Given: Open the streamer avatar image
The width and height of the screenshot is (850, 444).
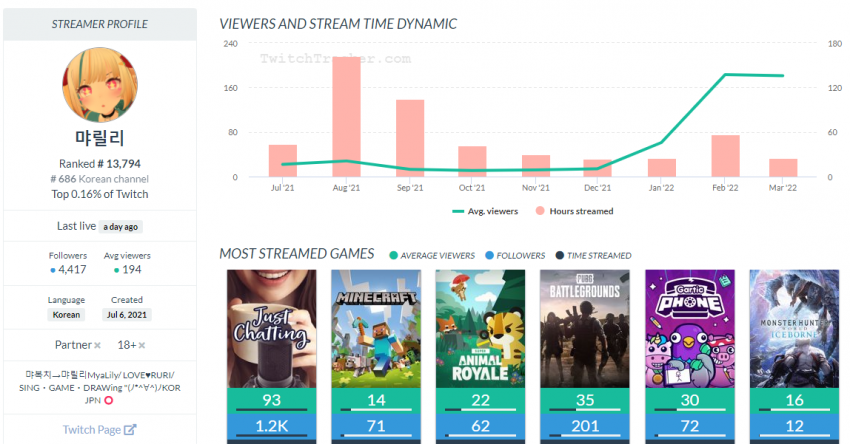Looking at the screenshot, I should click(100, 85).
